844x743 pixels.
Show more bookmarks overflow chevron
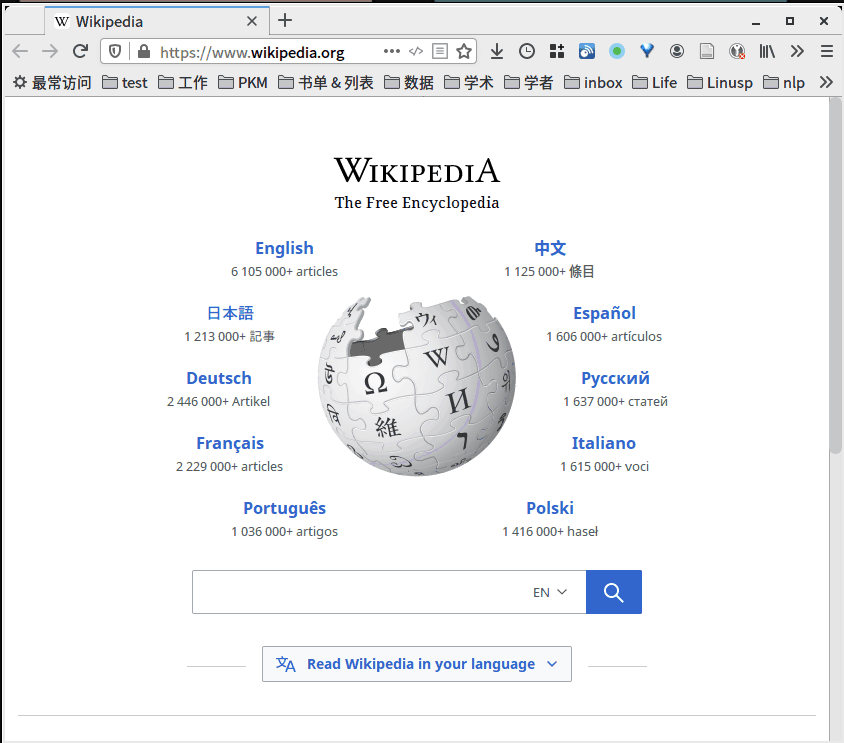826,82
